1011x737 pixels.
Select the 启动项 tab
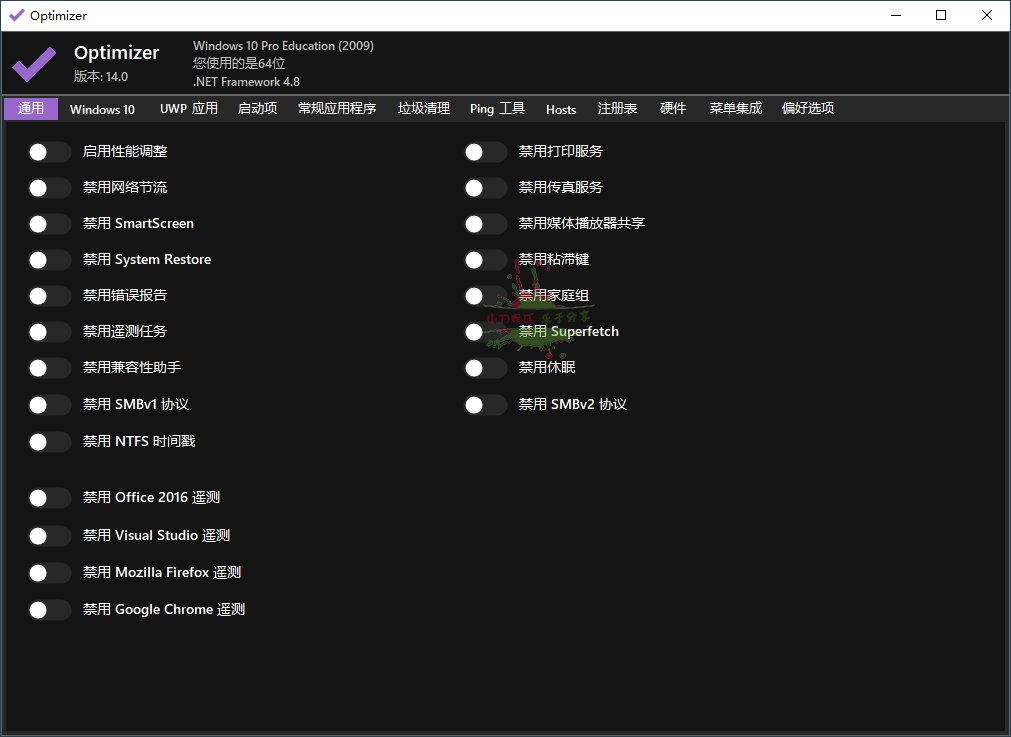(x=257, y=110)
